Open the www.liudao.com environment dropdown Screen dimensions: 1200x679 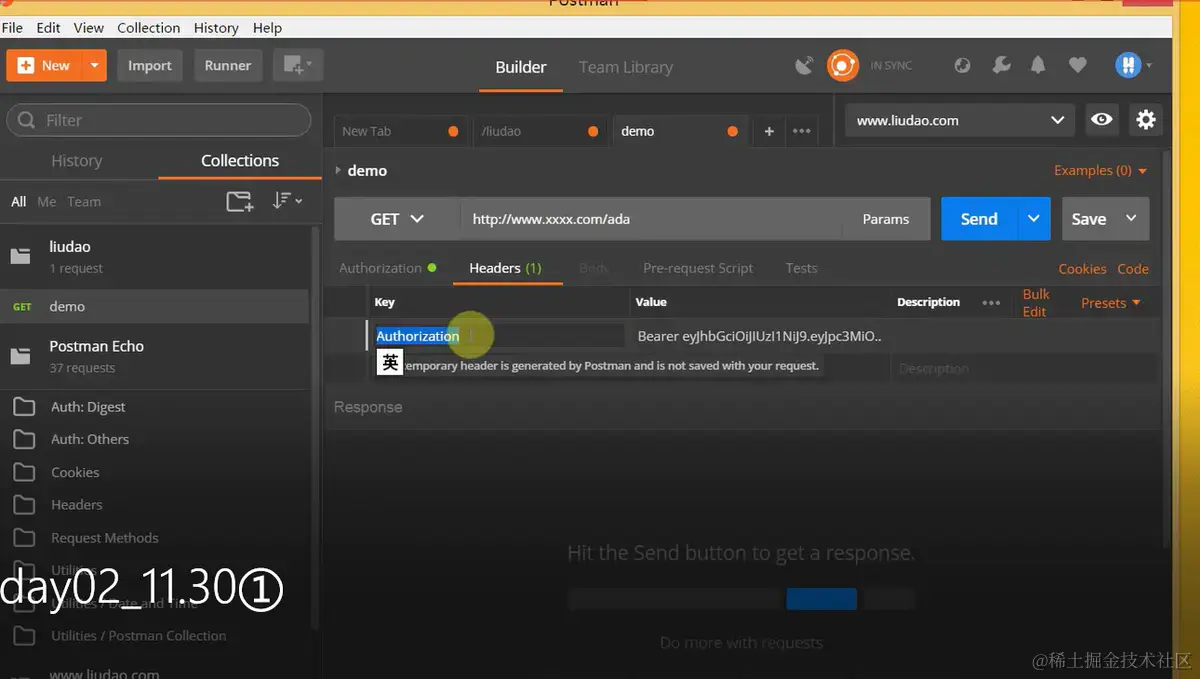pyautogui.click(x=960, y=120)
